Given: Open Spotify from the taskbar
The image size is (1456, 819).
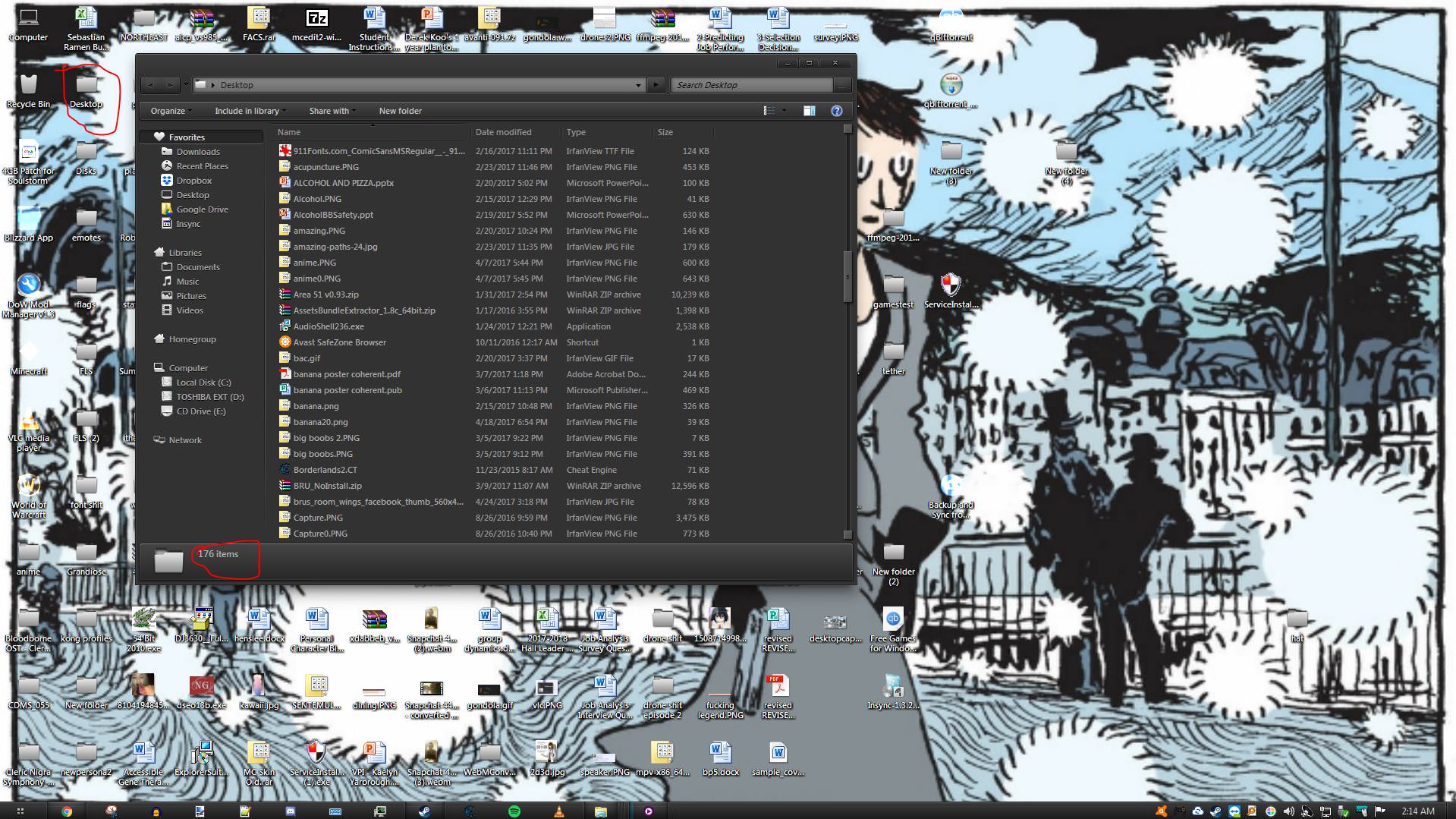Looking at the screenshot, I should pyautogui.click(x=514, y=811).
